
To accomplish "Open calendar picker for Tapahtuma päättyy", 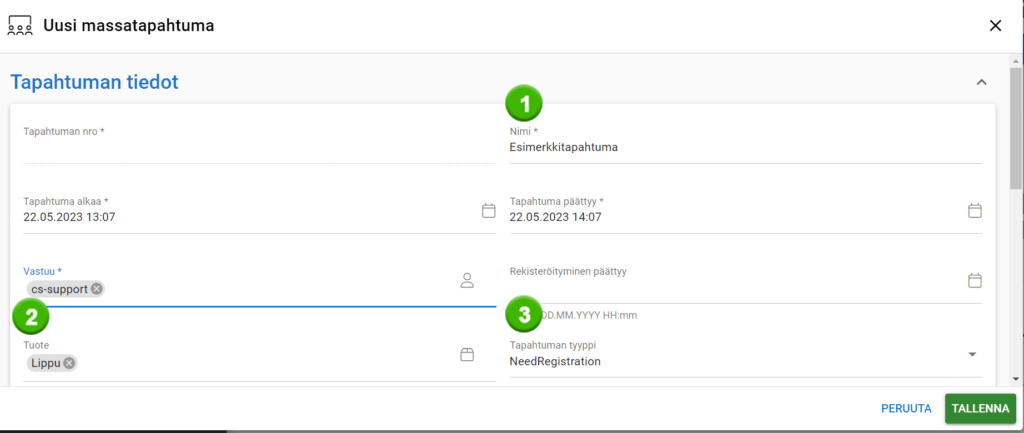I will pyautogui.click(x=975, y=211).
